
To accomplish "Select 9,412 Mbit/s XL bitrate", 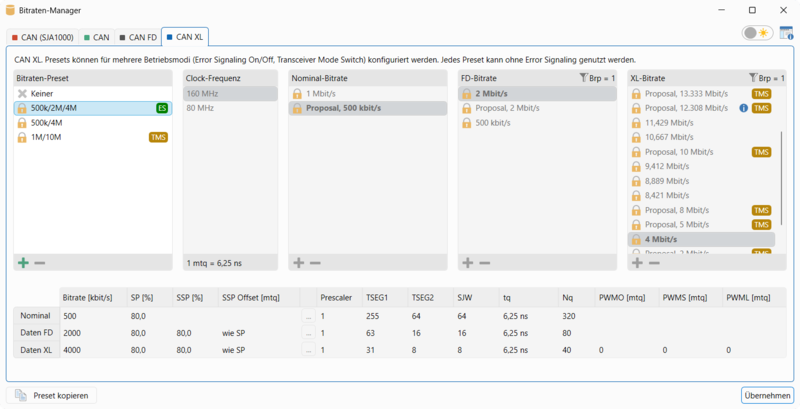I will click(x=702, y=166).
